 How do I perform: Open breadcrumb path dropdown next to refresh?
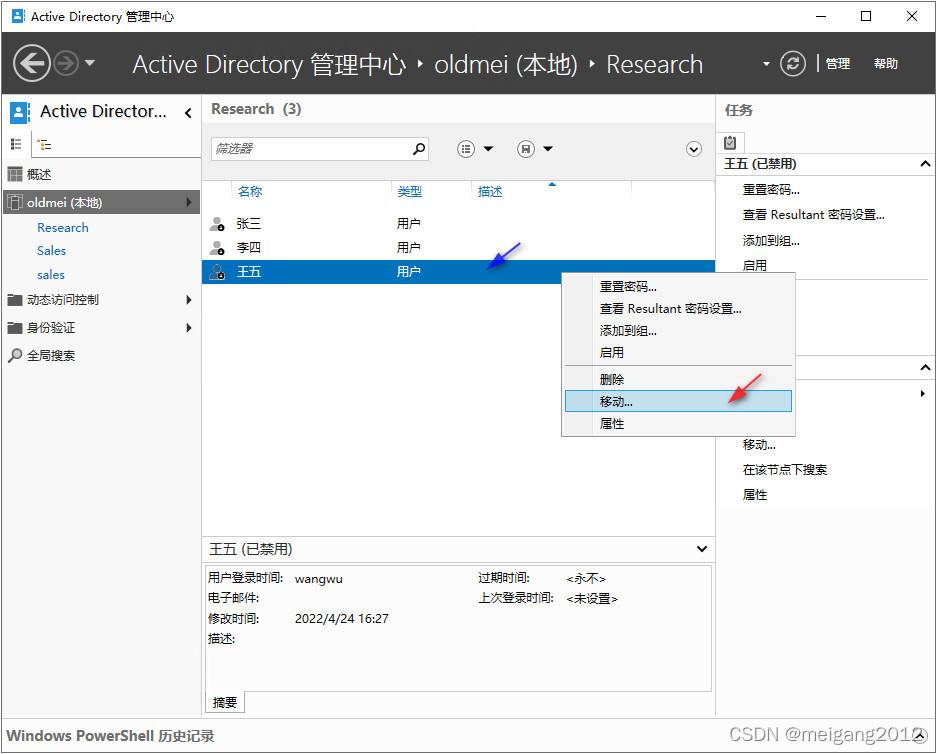[766, 63]
